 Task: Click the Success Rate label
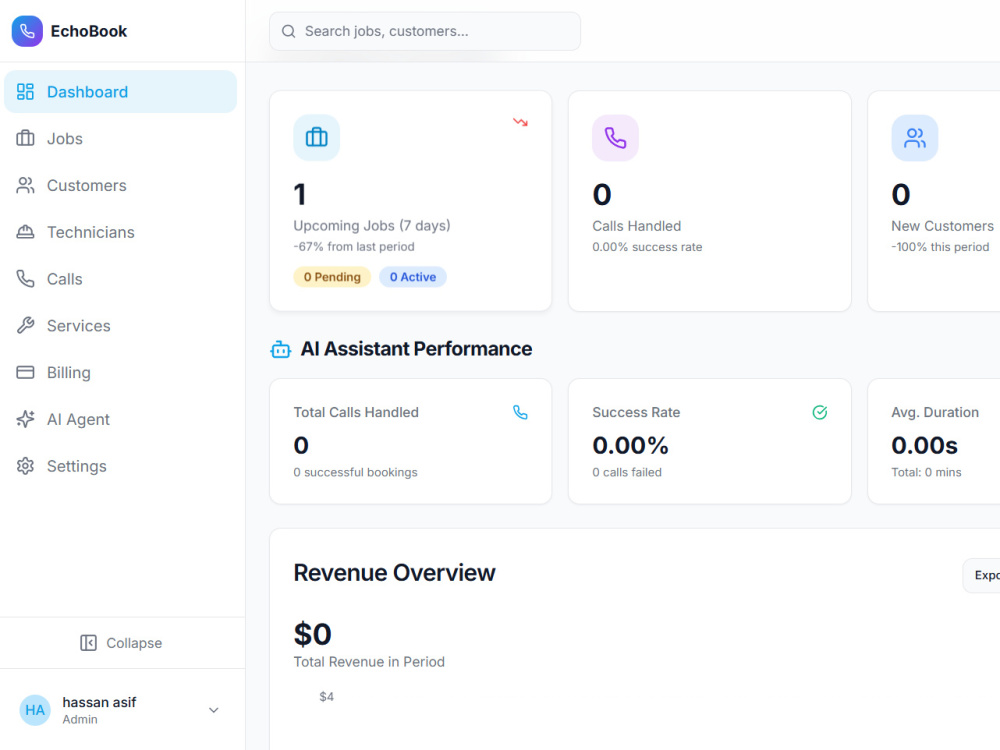636,413
